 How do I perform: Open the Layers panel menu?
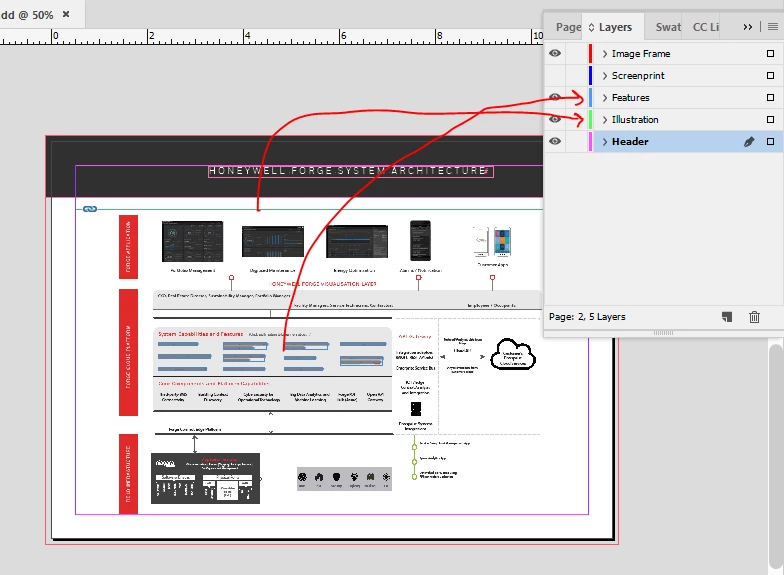(773, 27)
